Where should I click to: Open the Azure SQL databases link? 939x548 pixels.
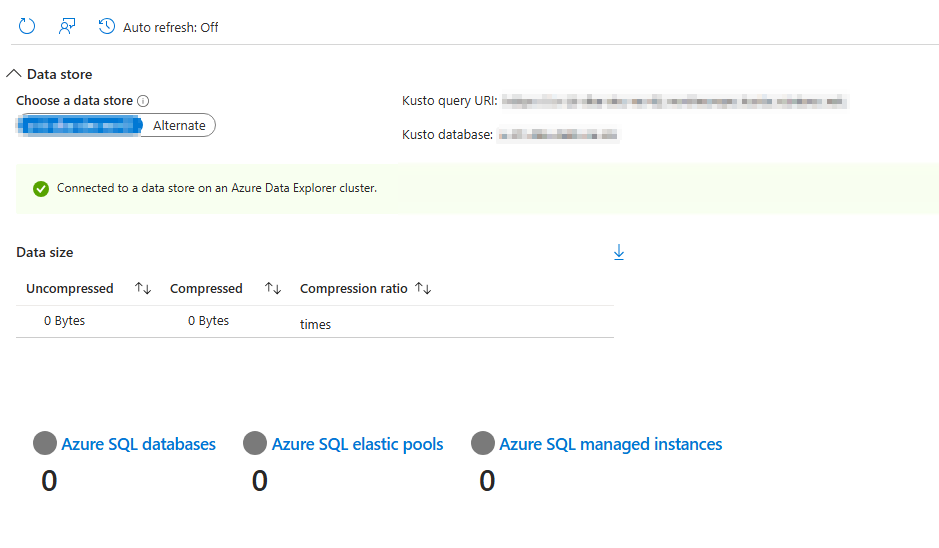(x=138, y=444)
